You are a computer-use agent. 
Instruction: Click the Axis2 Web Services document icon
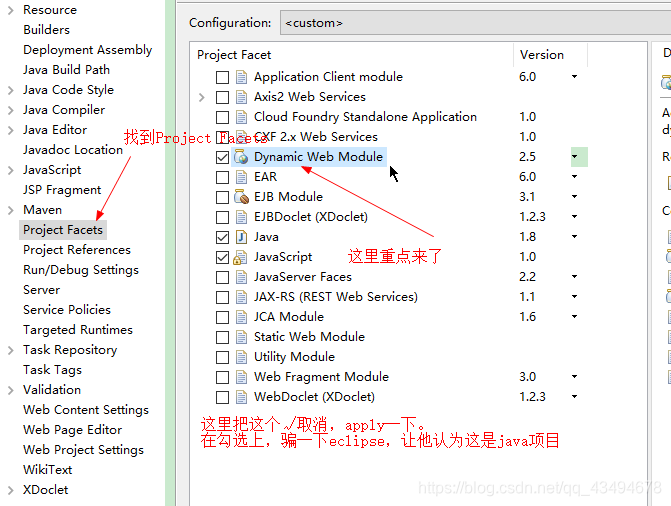coord(241,97)
